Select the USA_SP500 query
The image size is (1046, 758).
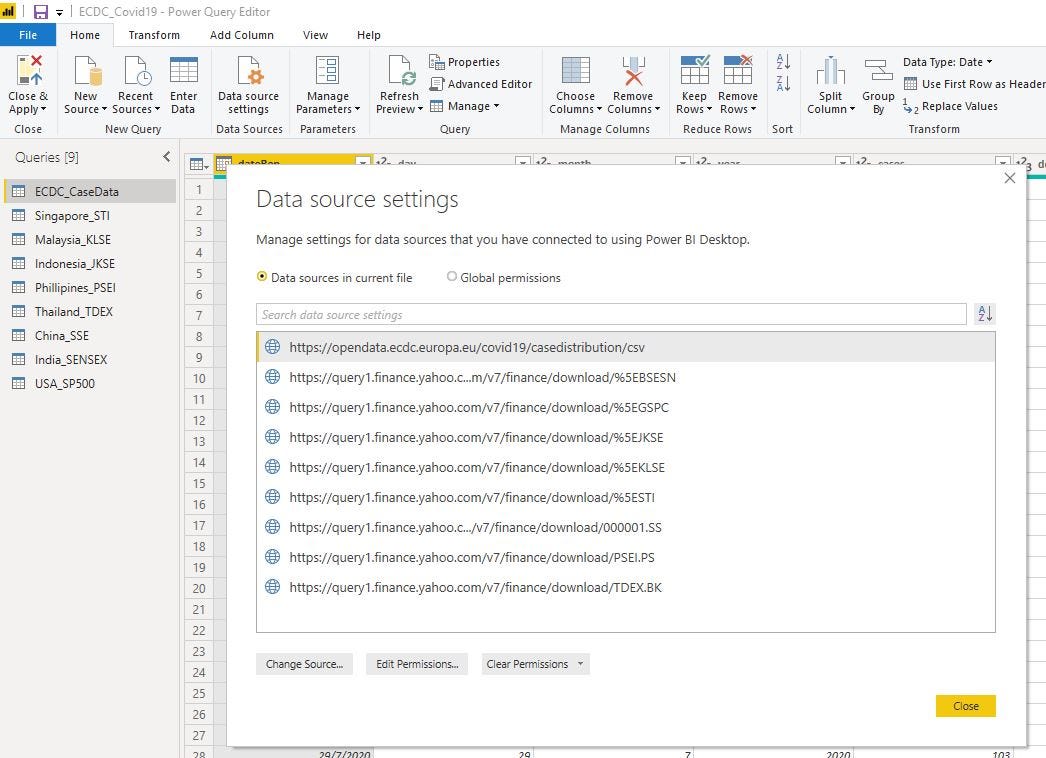tap(90, 384)
